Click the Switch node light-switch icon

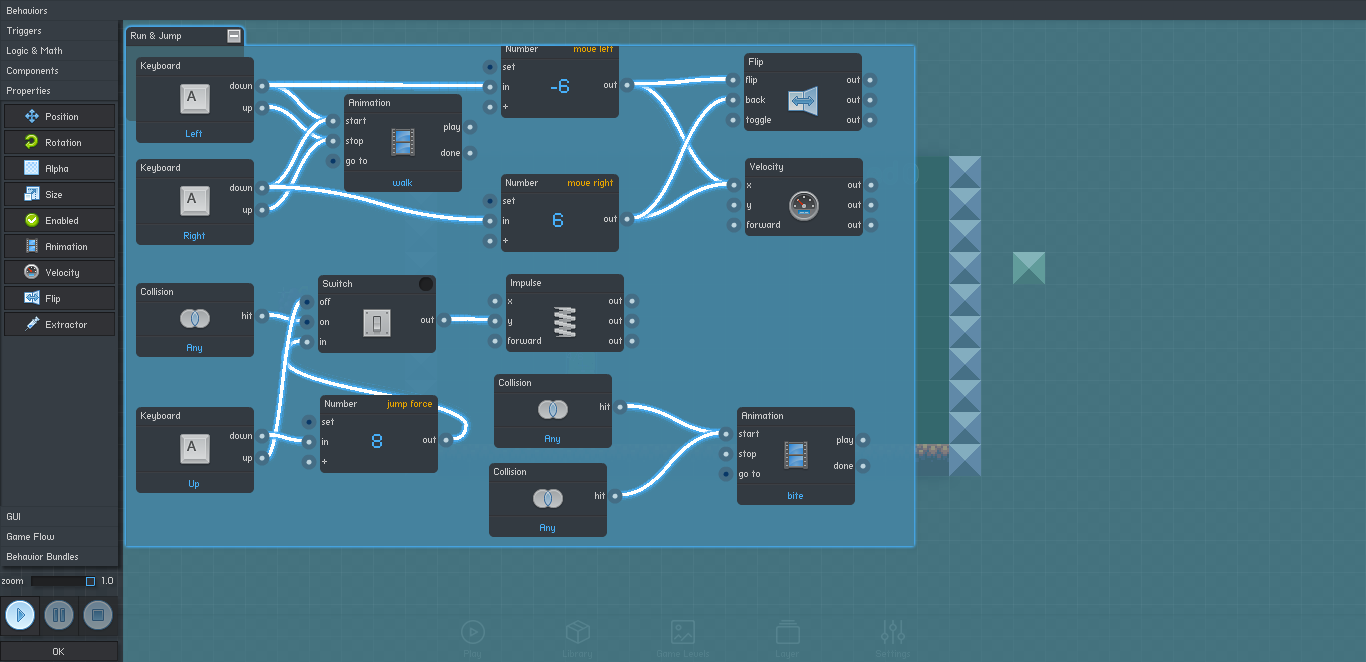point(376,322)
